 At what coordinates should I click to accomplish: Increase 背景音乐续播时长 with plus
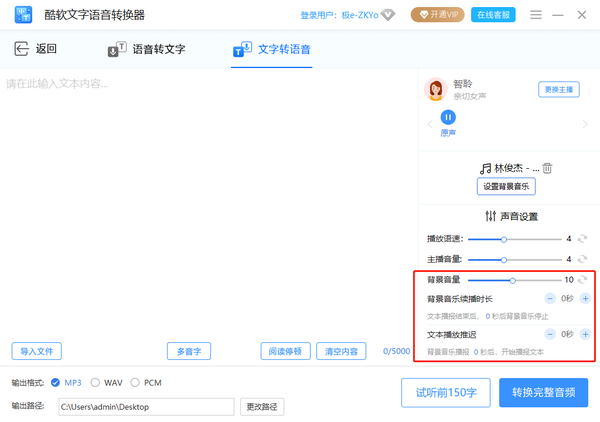pyautogui.click(x=585, y=298)
